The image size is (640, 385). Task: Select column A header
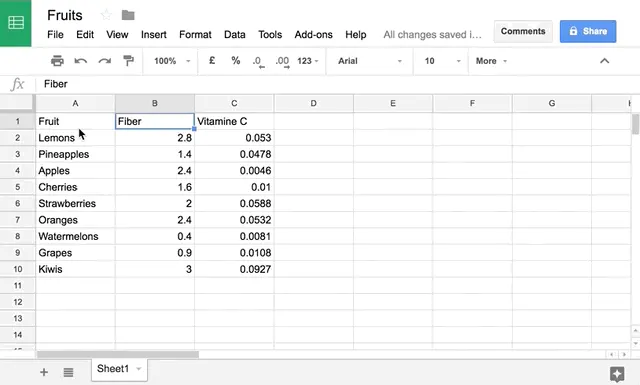75,103
